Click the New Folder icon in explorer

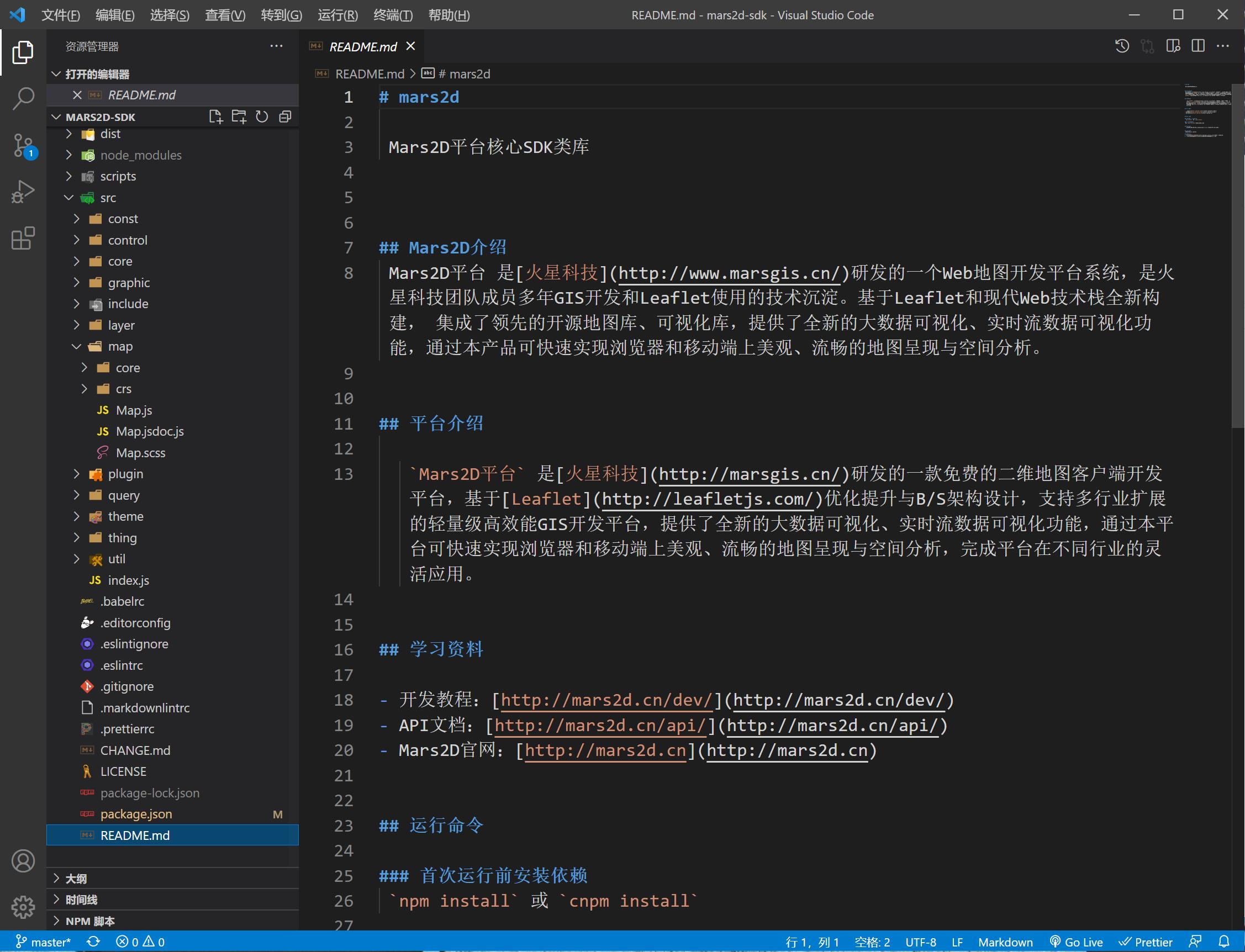[239, 117]
